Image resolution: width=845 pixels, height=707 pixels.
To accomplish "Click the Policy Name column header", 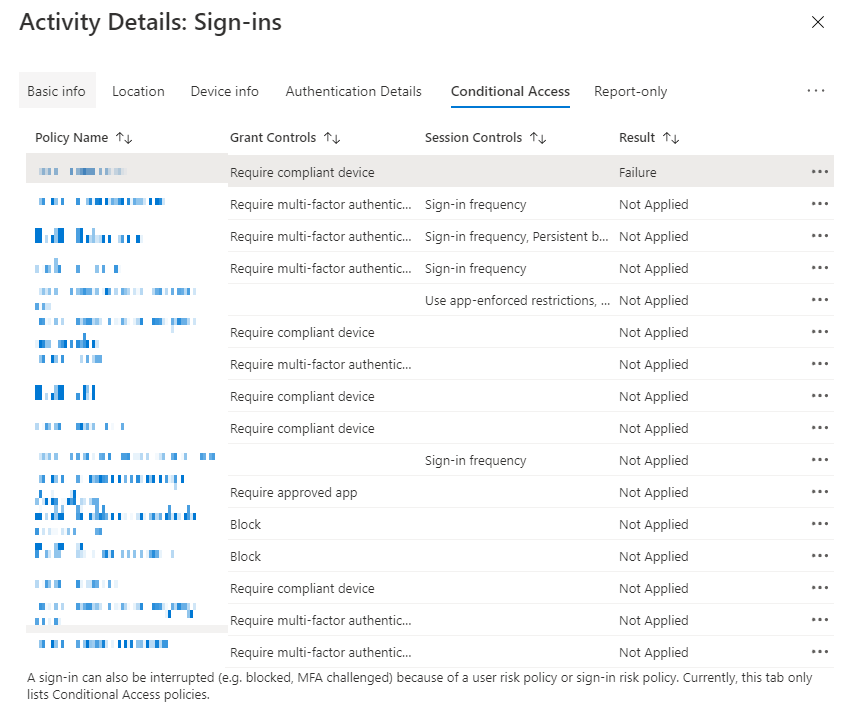I will click(x=71, y=138).
